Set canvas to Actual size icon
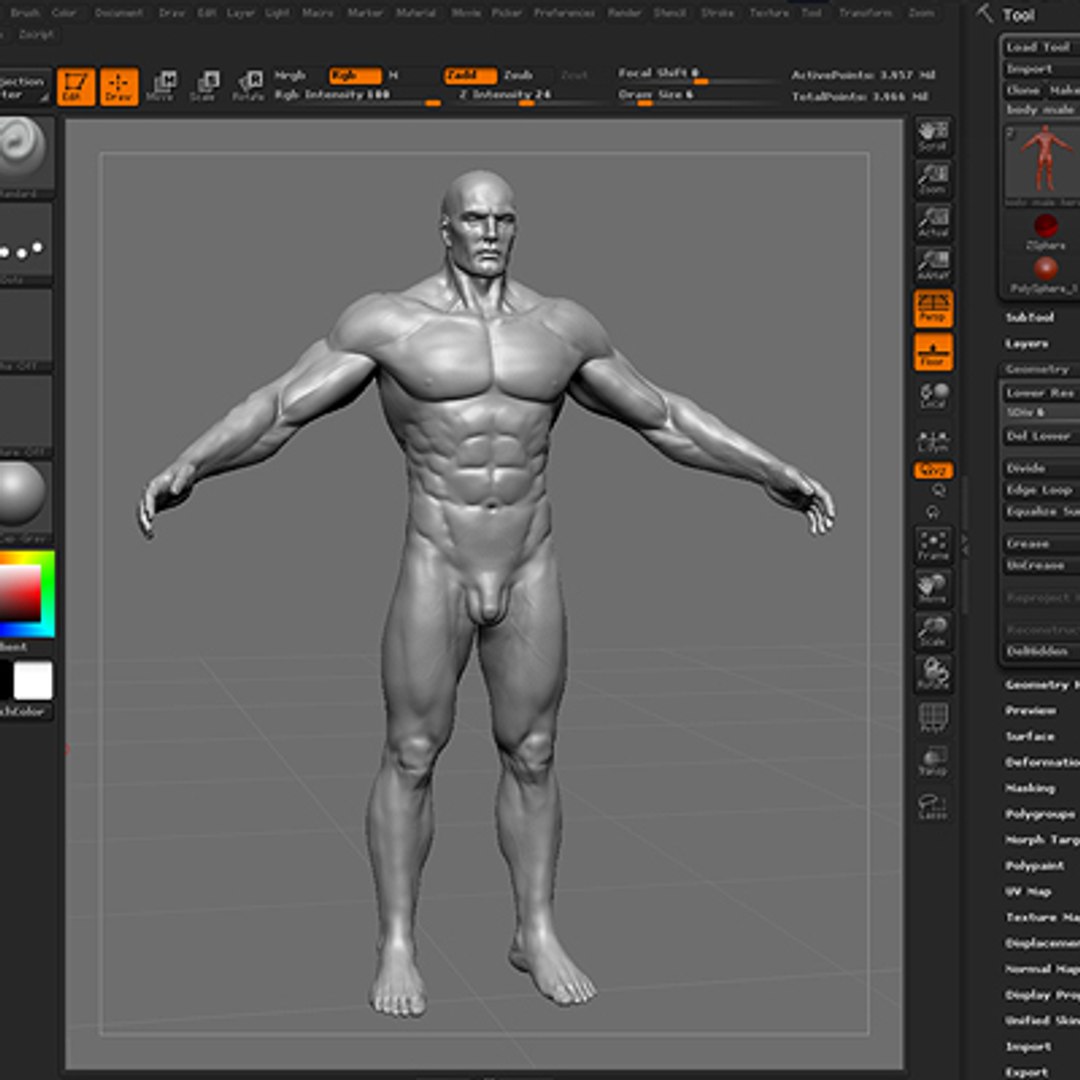 [x=933, y=222]
